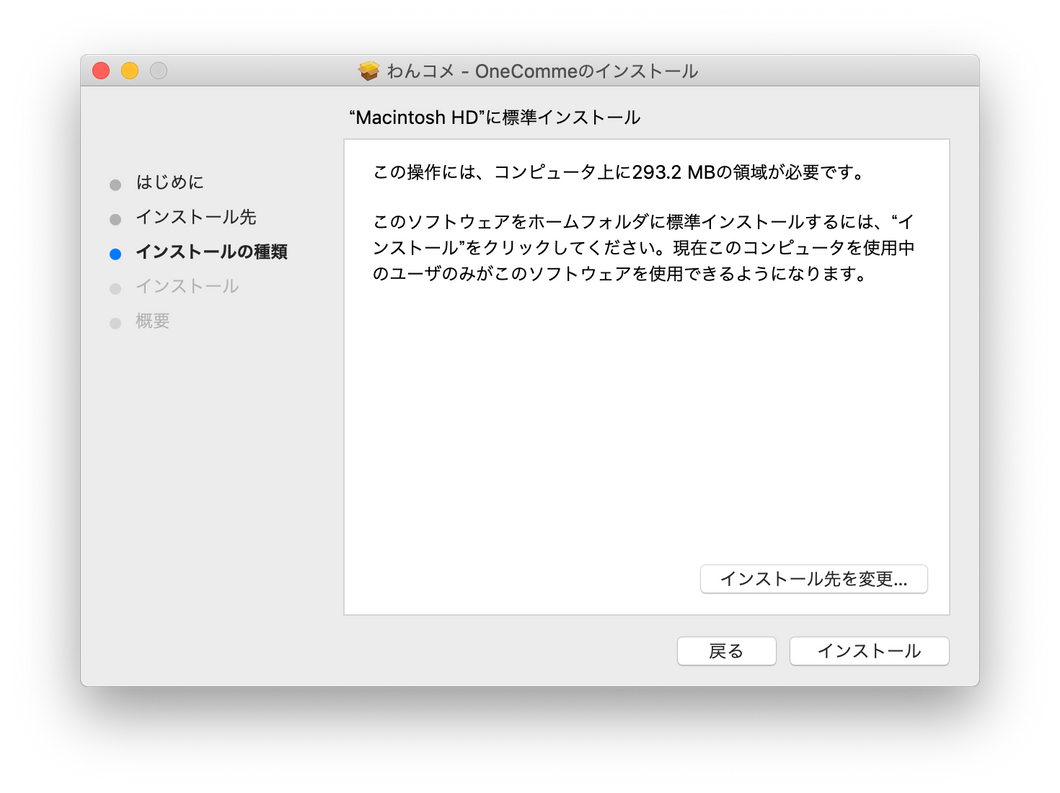Click the blue bullet beside インストールの種類
Viewport: 1060px width, 793px height.
point(115,254)
